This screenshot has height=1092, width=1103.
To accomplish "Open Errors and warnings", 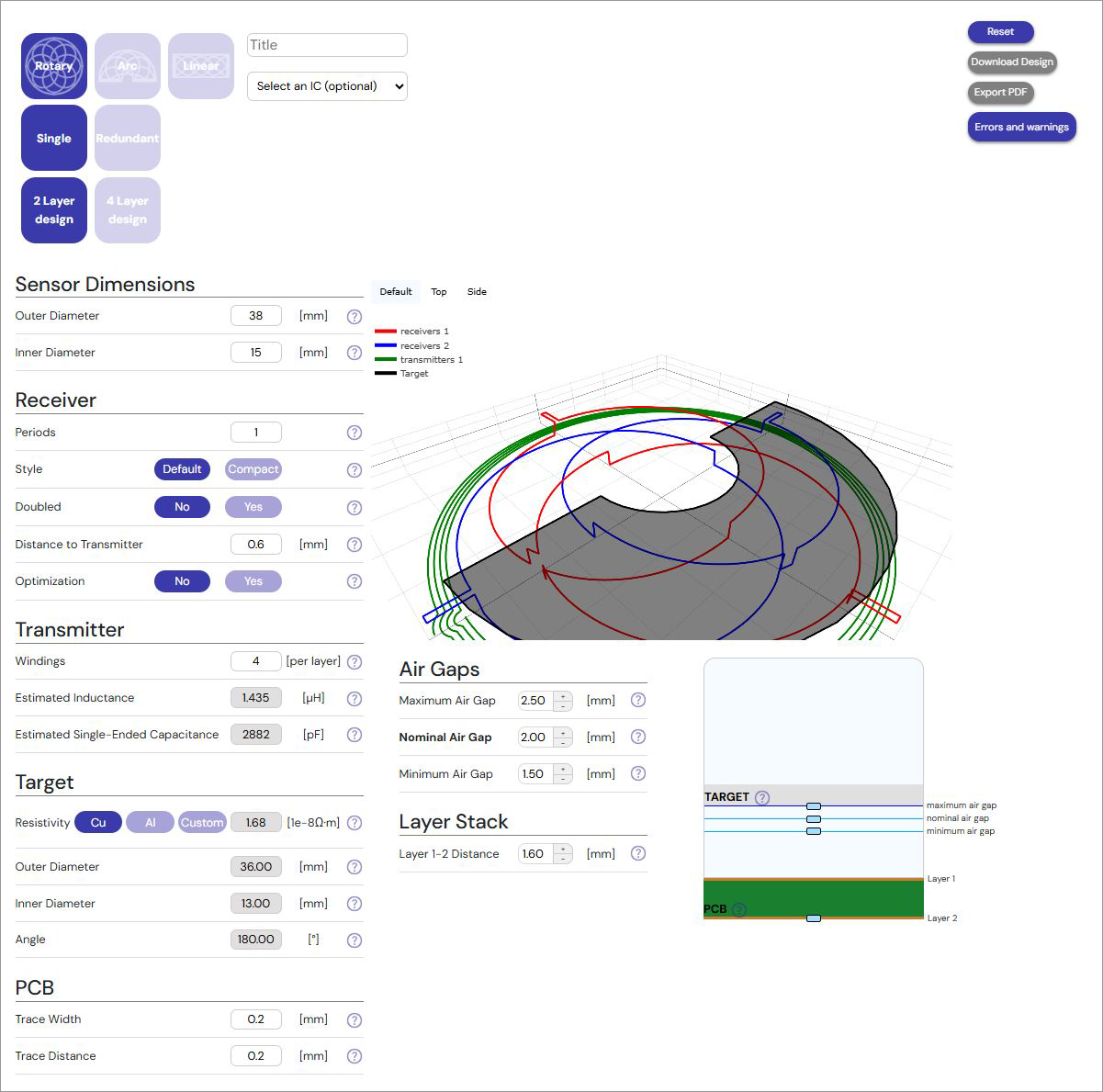I will [x=1021, y=128].
